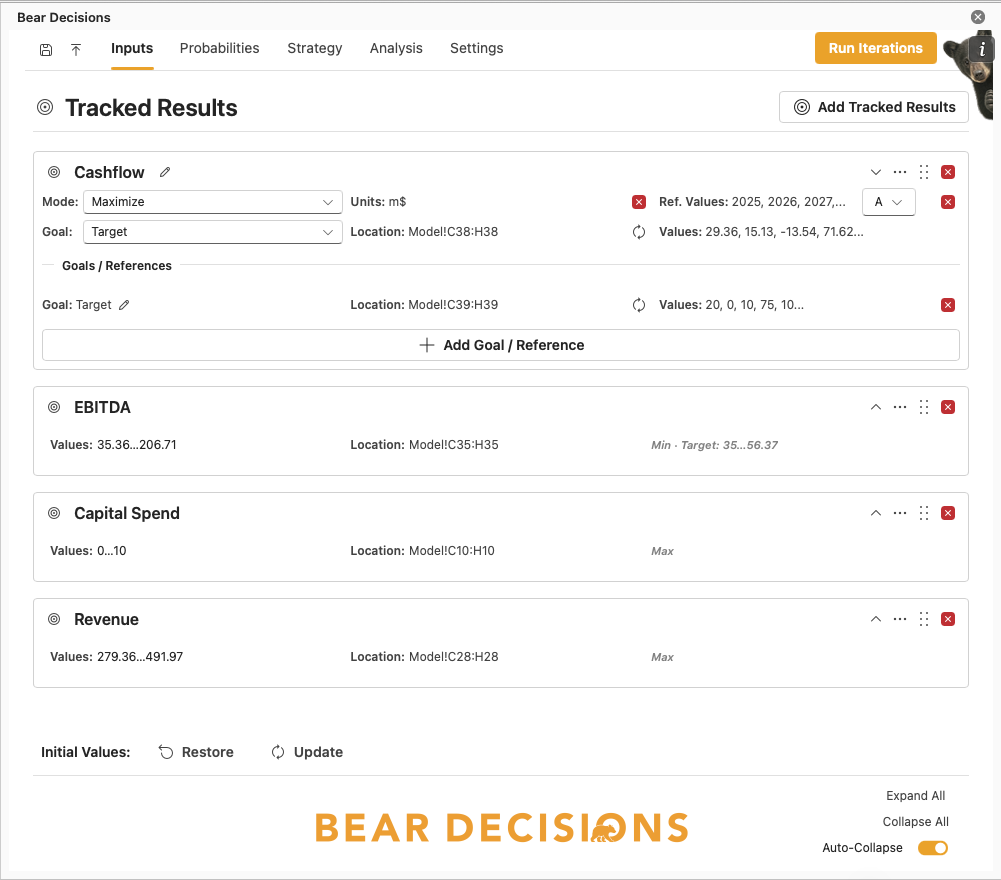Open Capital Spend more options ellipsis
1001x880 pixels.
tap(900, 513)
